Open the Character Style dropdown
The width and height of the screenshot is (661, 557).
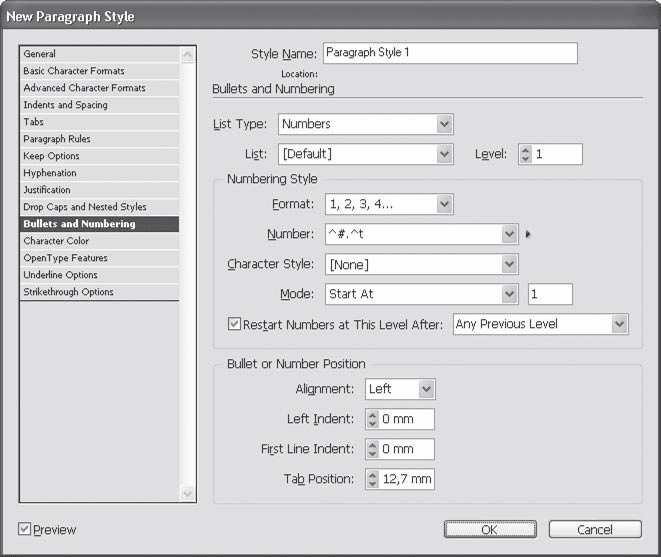[509, 264]
